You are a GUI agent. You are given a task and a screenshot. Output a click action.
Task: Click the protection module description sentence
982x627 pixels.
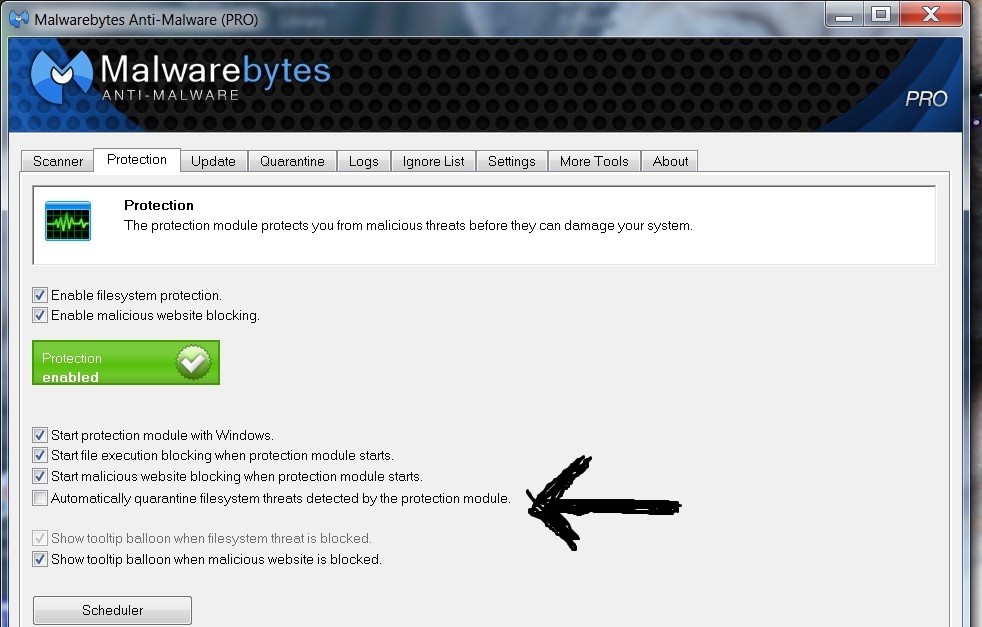point(408,225)
